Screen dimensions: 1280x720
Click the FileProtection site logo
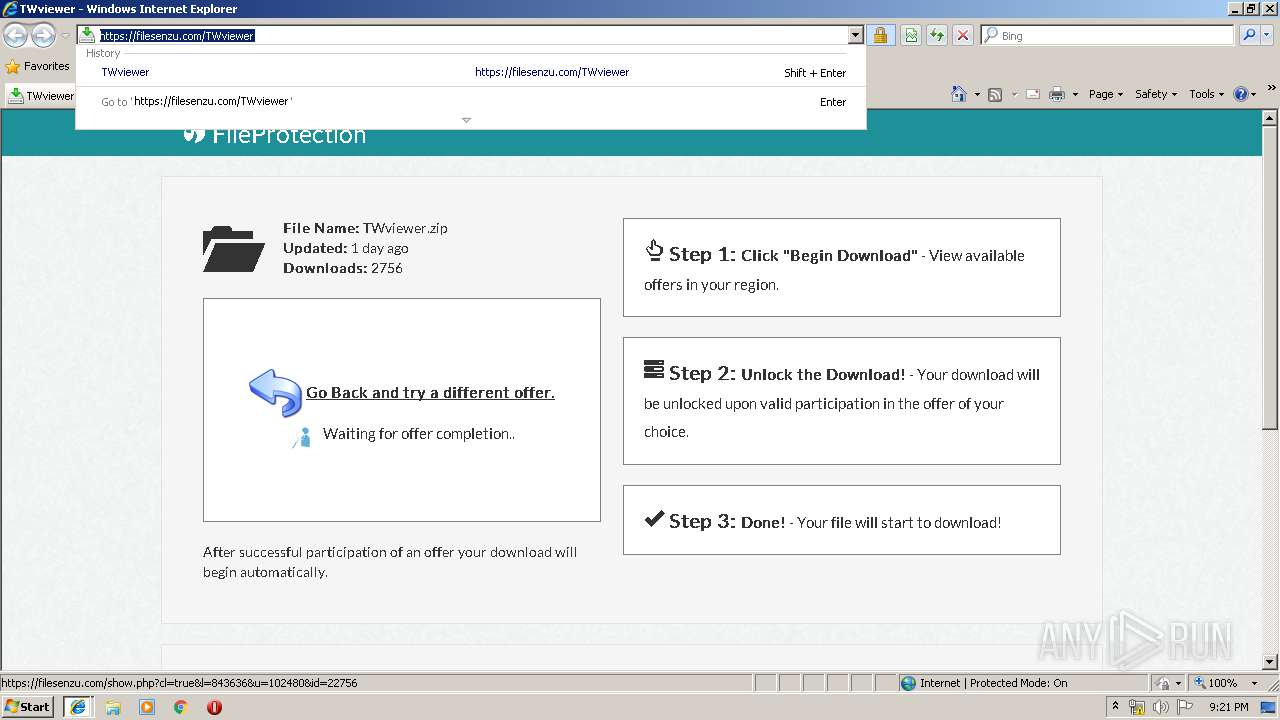[x=275, y=134]
